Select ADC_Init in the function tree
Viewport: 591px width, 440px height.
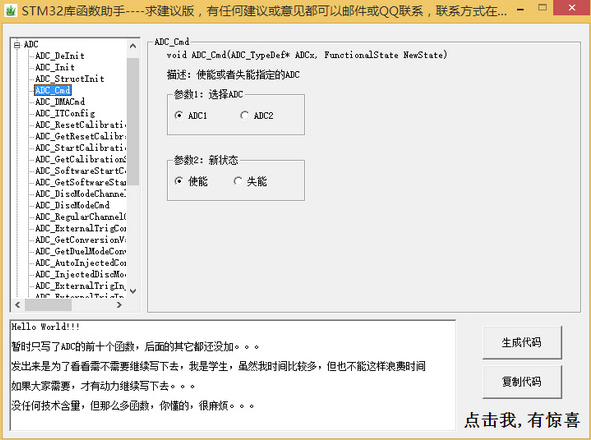pyautogui.click(x=55, y=67)
